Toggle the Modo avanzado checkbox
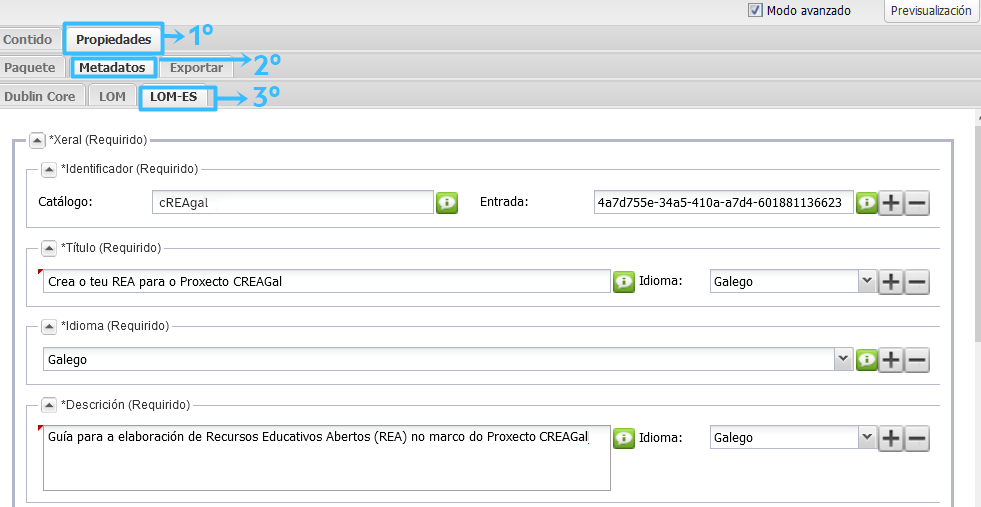 [756, 10]
